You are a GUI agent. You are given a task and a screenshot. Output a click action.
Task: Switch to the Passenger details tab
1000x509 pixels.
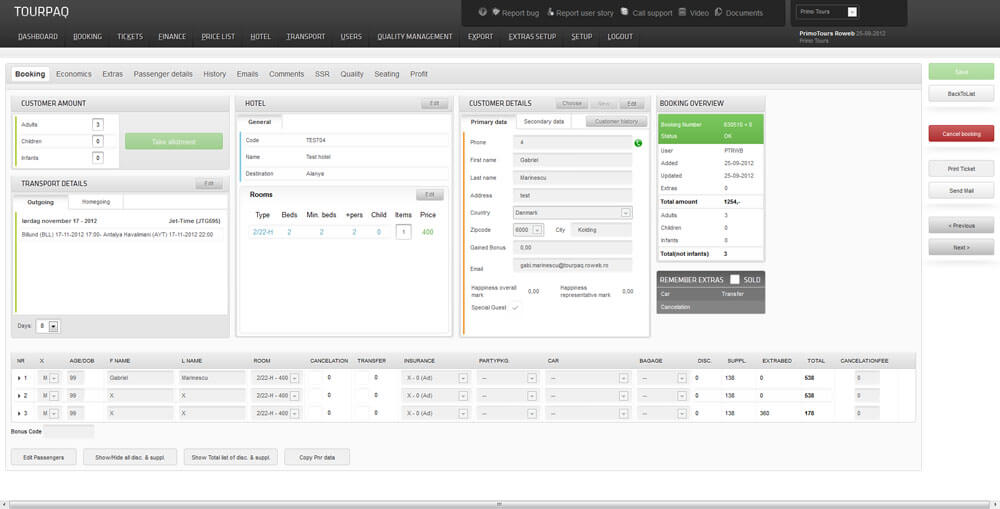point(163,74)
